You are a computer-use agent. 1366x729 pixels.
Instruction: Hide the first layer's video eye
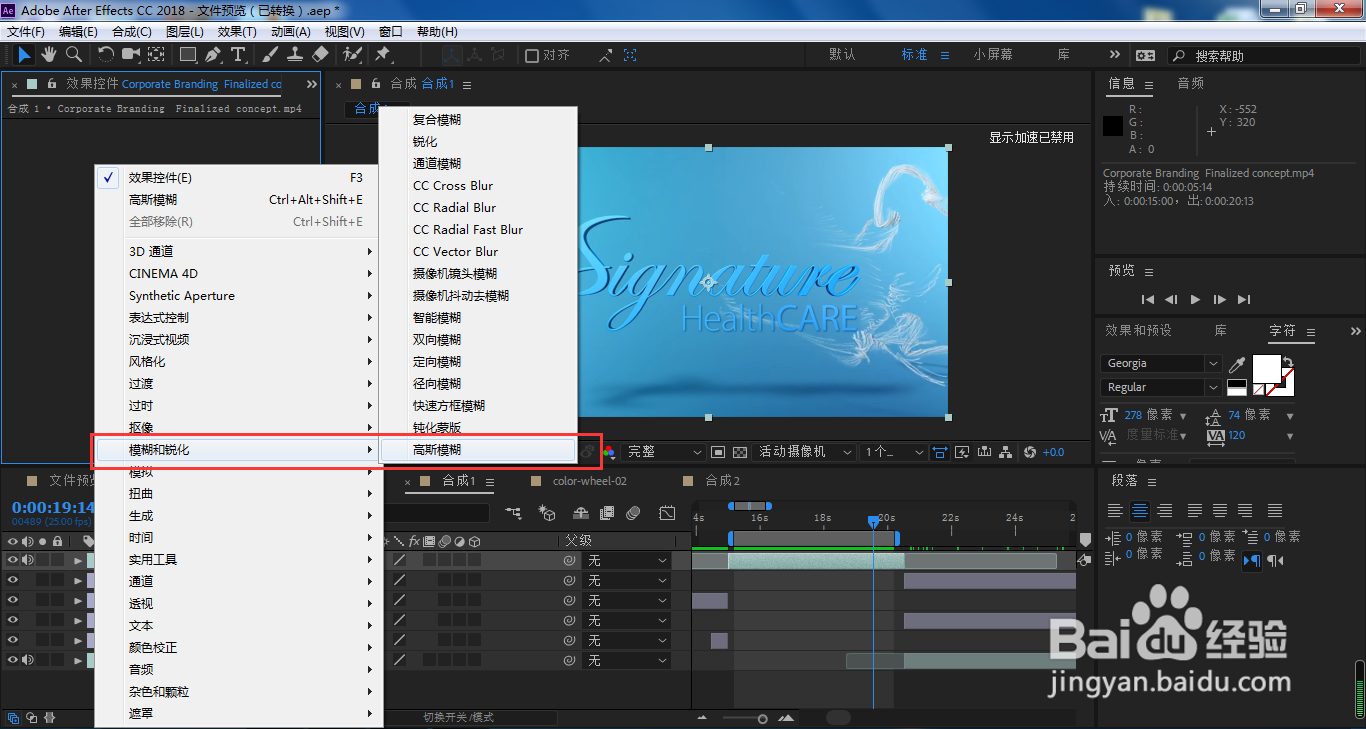[13, 561]
